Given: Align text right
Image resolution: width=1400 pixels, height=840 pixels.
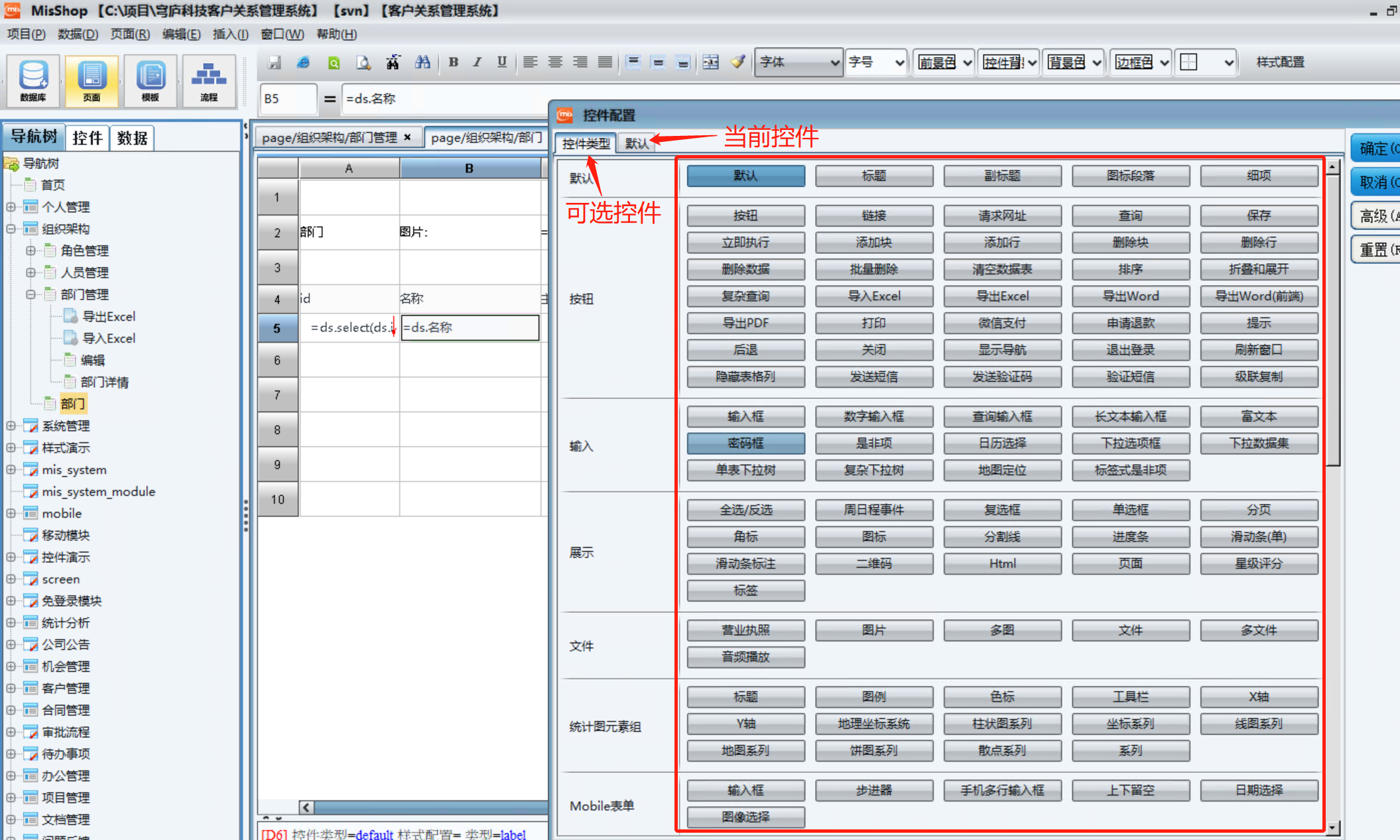Looking at the screenshot, I should tap(580, 62).
